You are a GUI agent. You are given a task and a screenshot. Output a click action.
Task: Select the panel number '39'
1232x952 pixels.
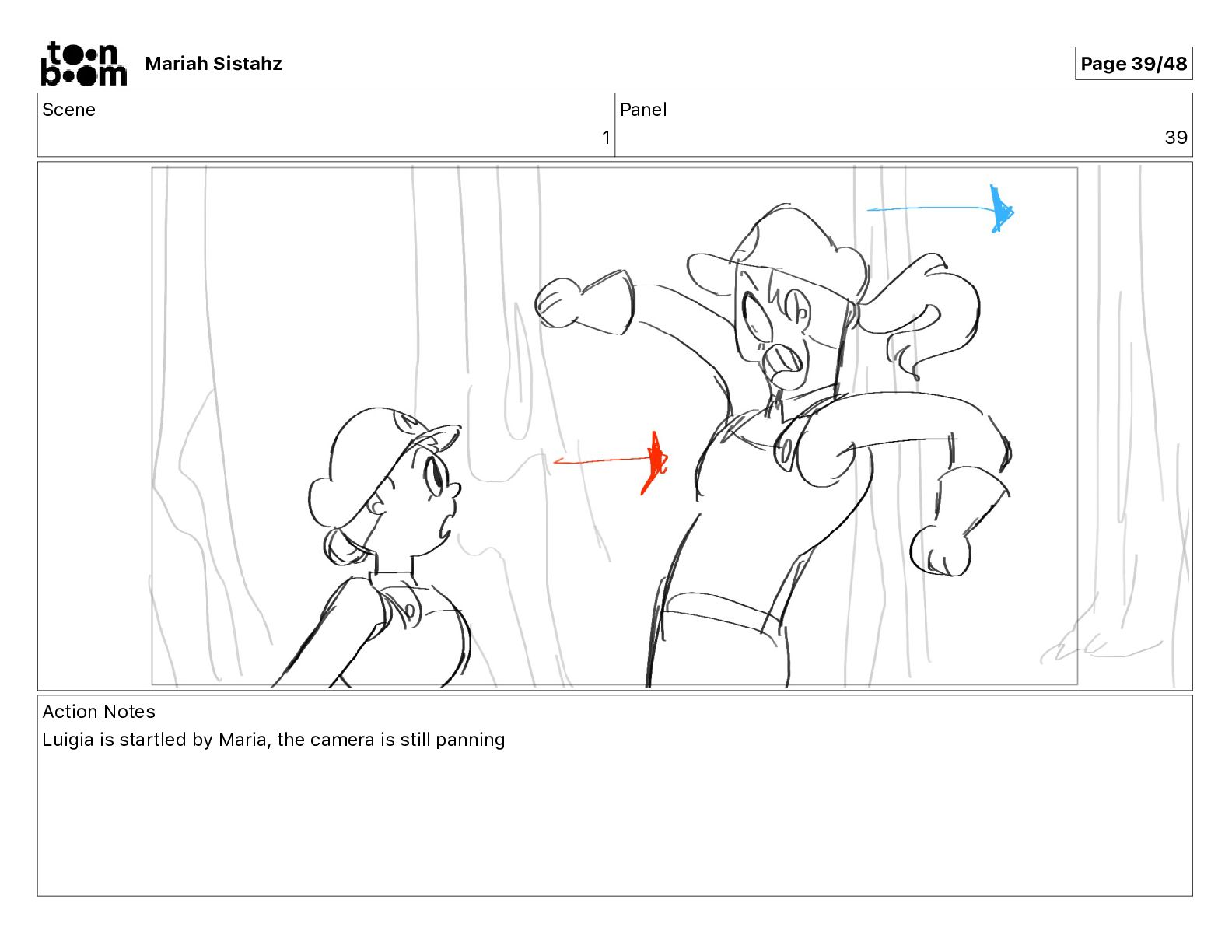click(x=1176, y=138)
